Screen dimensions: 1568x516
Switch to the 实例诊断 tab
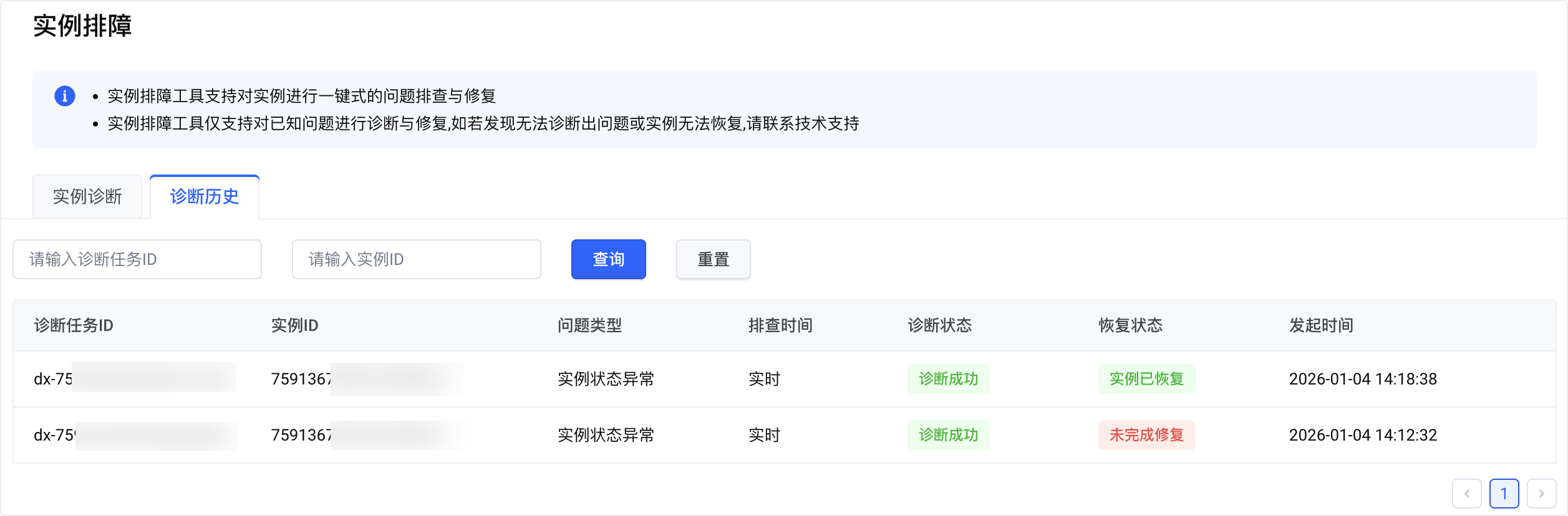(x=87, y=197)
